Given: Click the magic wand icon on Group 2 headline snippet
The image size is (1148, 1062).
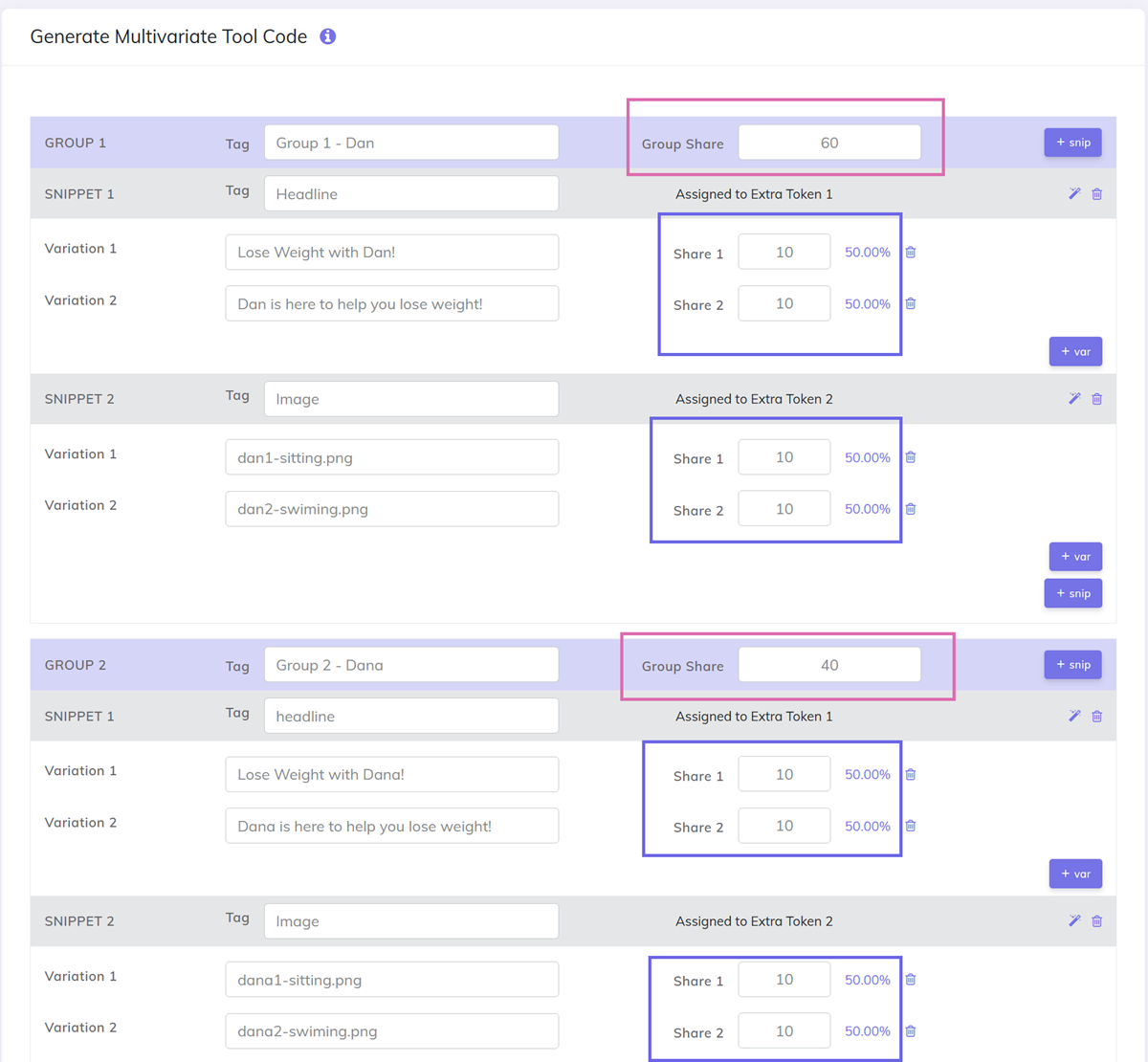Looking at the screenshot, I should (x=1073, y=716).
